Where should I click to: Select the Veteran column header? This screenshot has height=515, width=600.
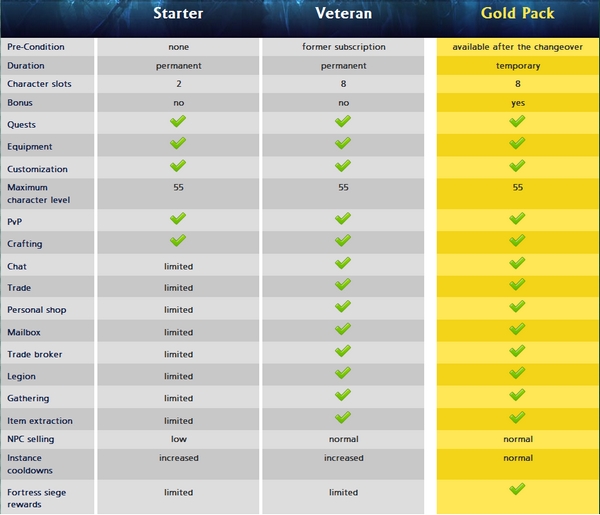tap(343, 14)
